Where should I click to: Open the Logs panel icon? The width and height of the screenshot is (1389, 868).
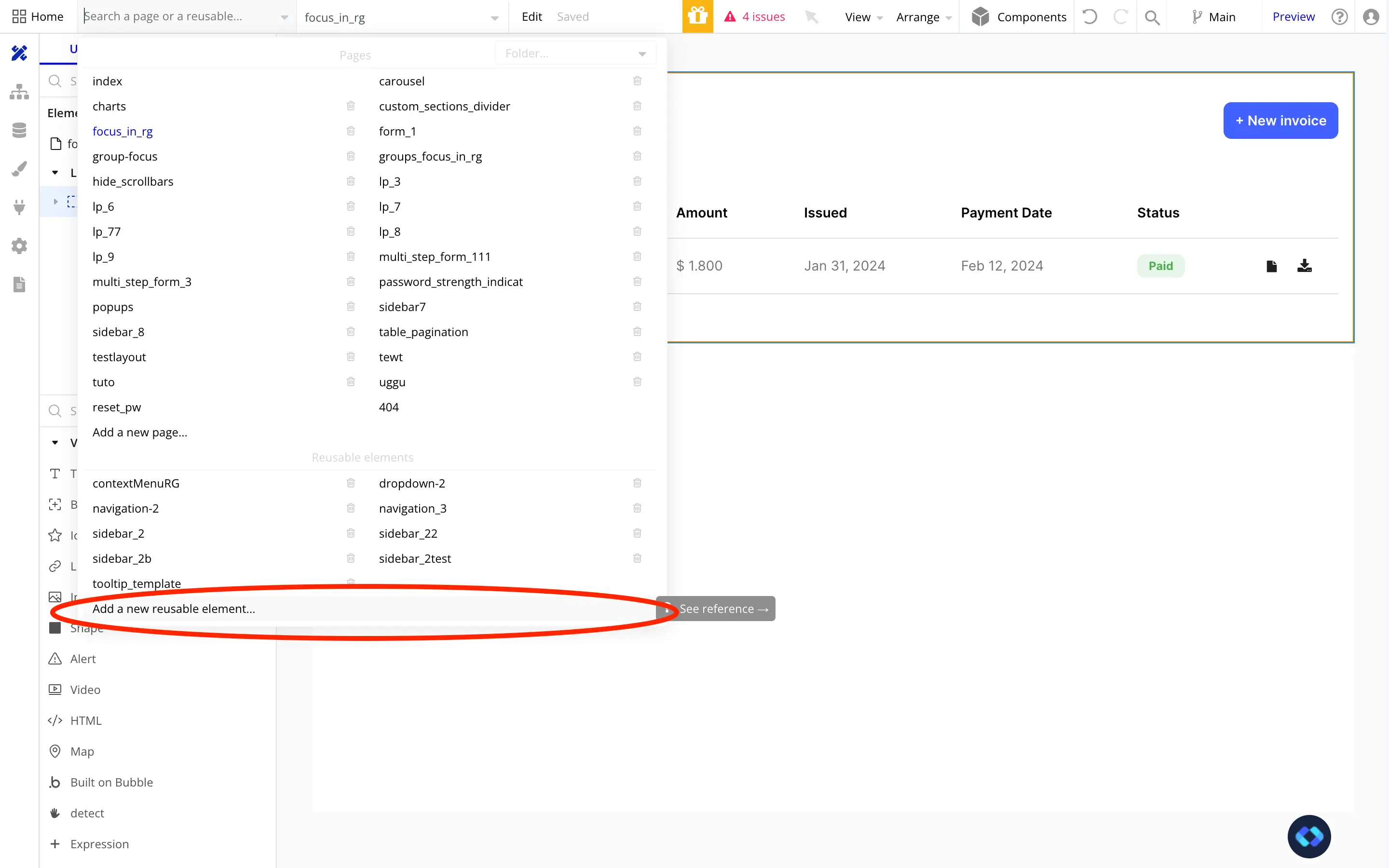pos(19,284)
